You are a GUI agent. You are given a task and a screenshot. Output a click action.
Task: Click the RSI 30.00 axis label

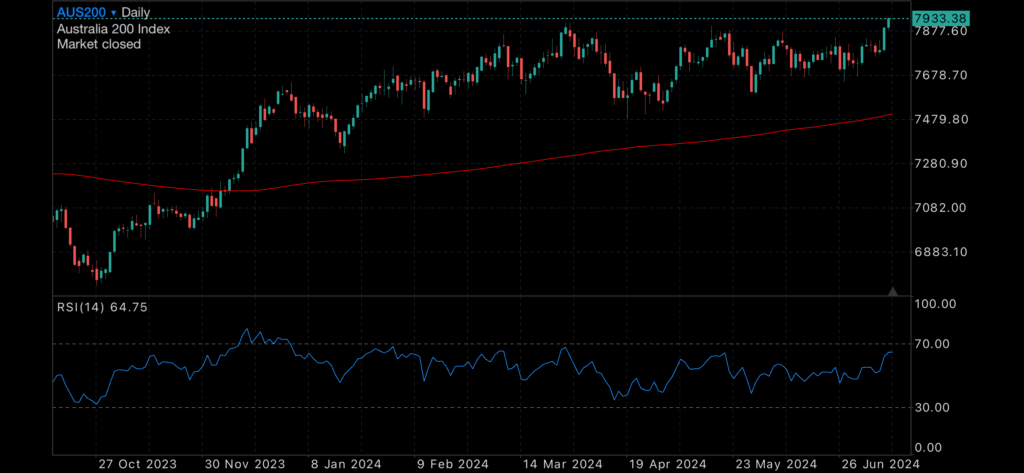coord(934,408)
